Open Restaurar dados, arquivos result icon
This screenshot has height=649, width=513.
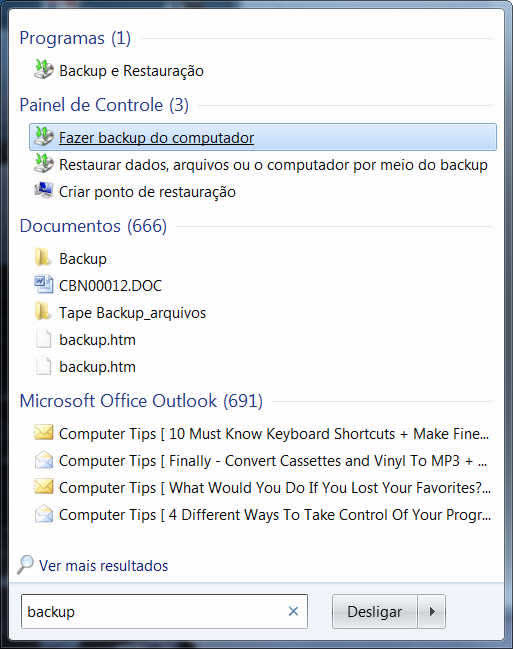(43, 163)
